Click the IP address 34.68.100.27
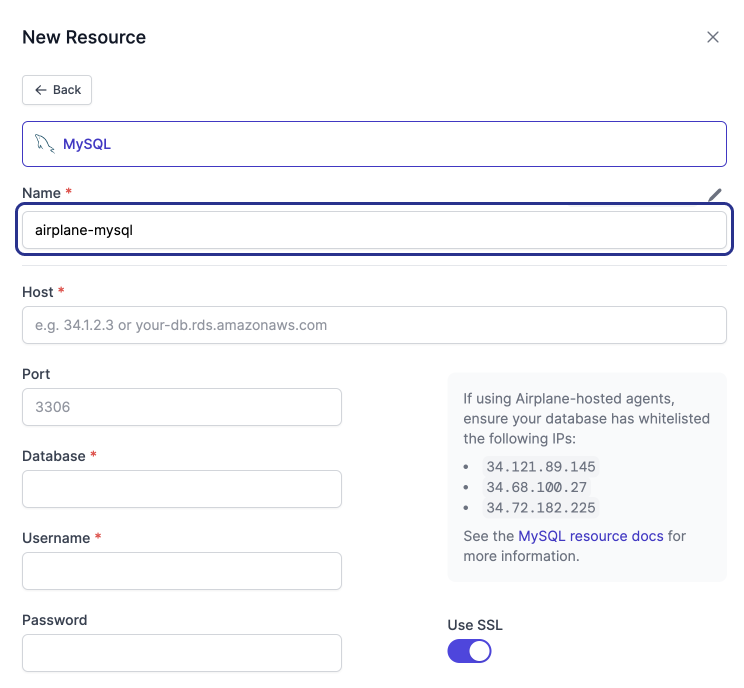 pos(536,487)
